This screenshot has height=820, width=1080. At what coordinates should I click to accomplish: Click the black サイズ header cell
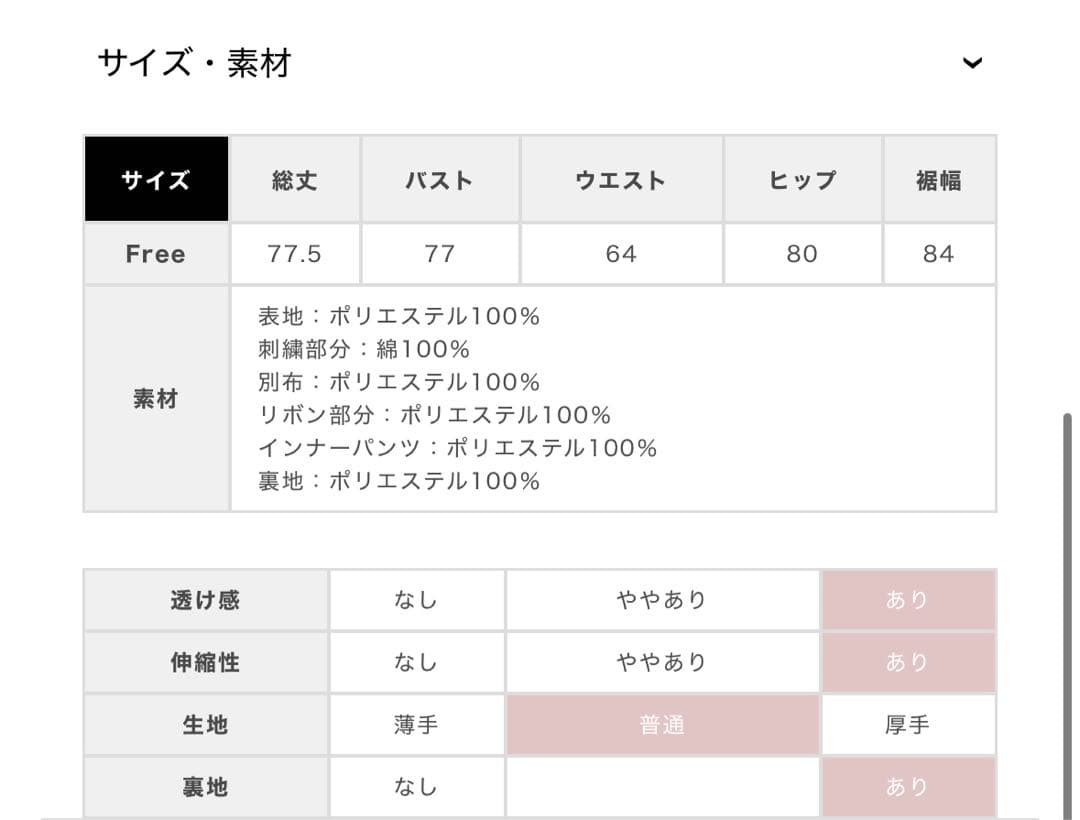pyautogui.click(x=156, y=179)
